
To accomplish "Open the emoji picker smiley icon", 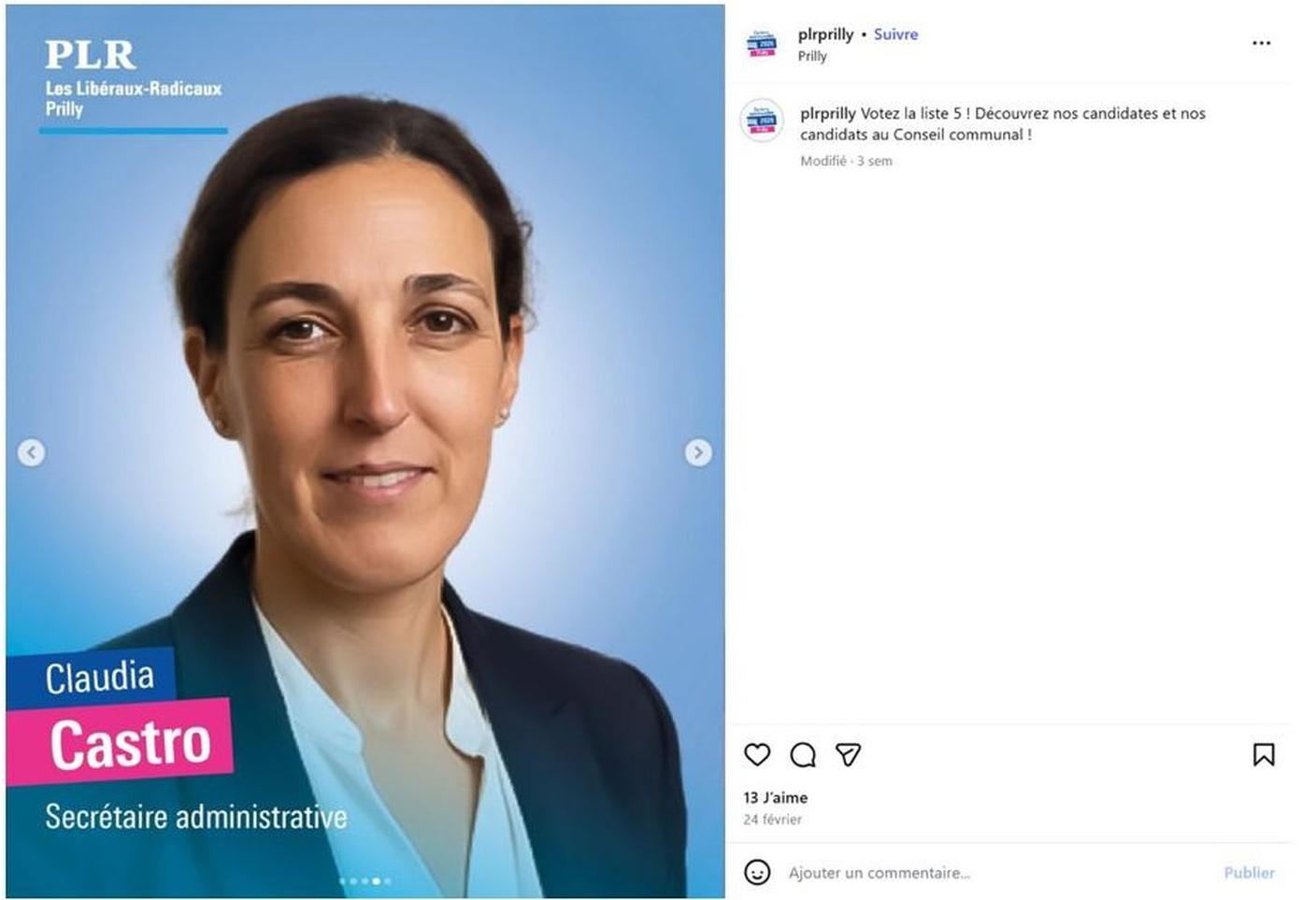I will (x=757, y=872).
